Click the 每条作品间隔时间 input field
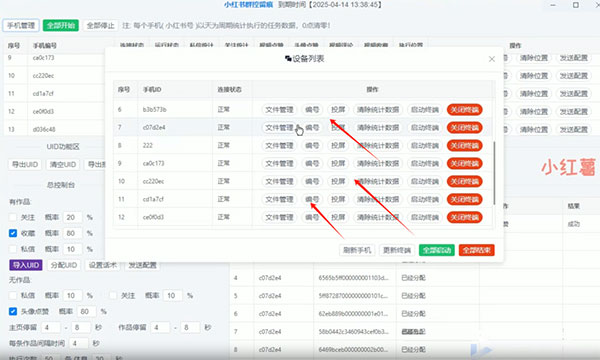 pos(79,343)
